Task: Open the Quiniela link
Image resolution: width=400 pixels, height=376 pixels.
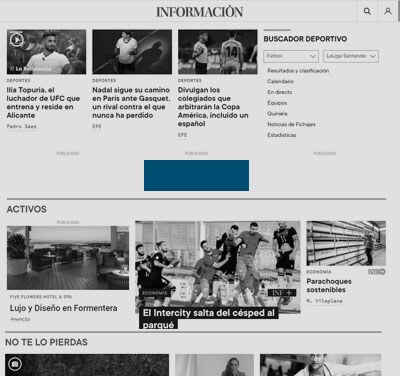Action: click(x=277, y=114)
